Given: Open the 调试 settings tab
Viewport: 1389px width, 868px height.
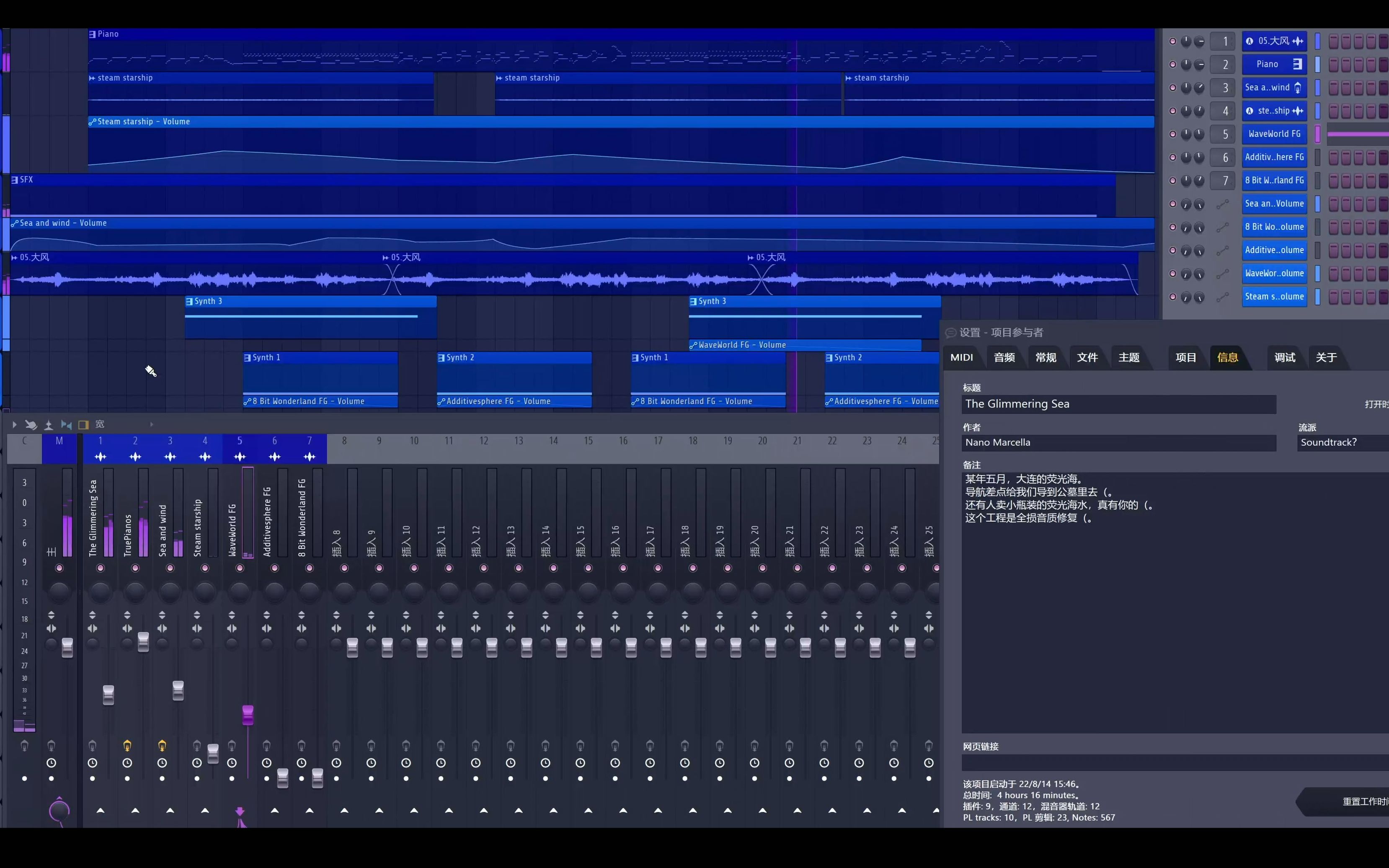Looking at the screenshot, I should coord(1285,357).
